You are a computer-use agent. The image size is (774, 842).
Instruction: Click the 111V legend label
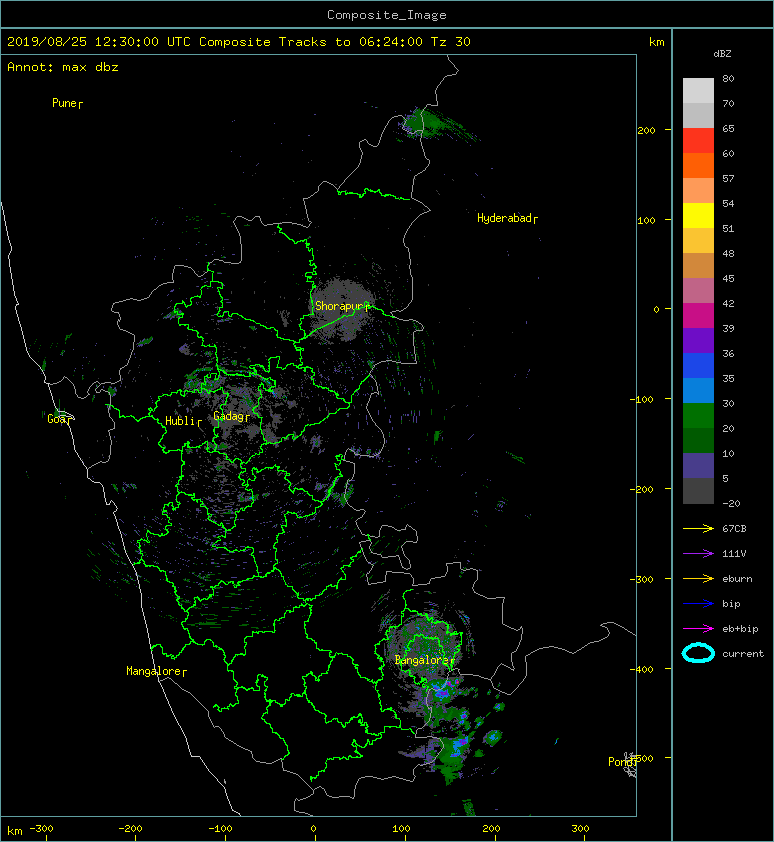click(x=734, y=554)
